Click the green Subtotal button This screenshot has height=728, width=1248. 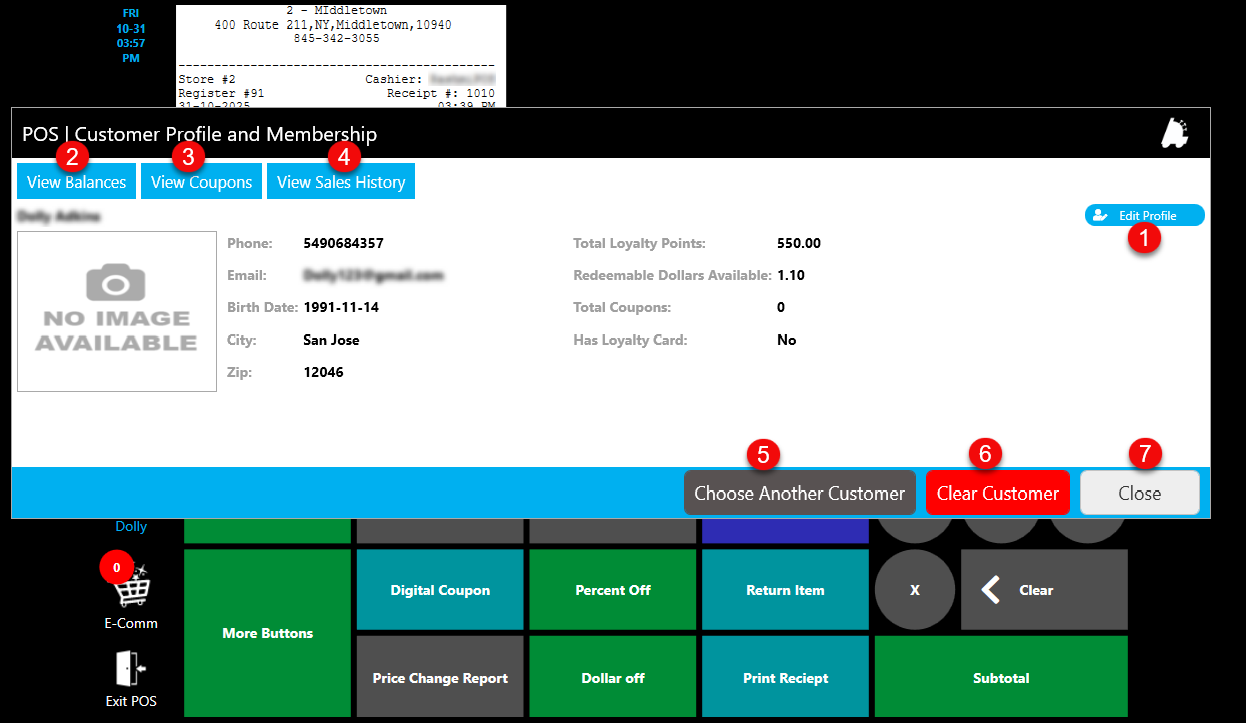1001,678
